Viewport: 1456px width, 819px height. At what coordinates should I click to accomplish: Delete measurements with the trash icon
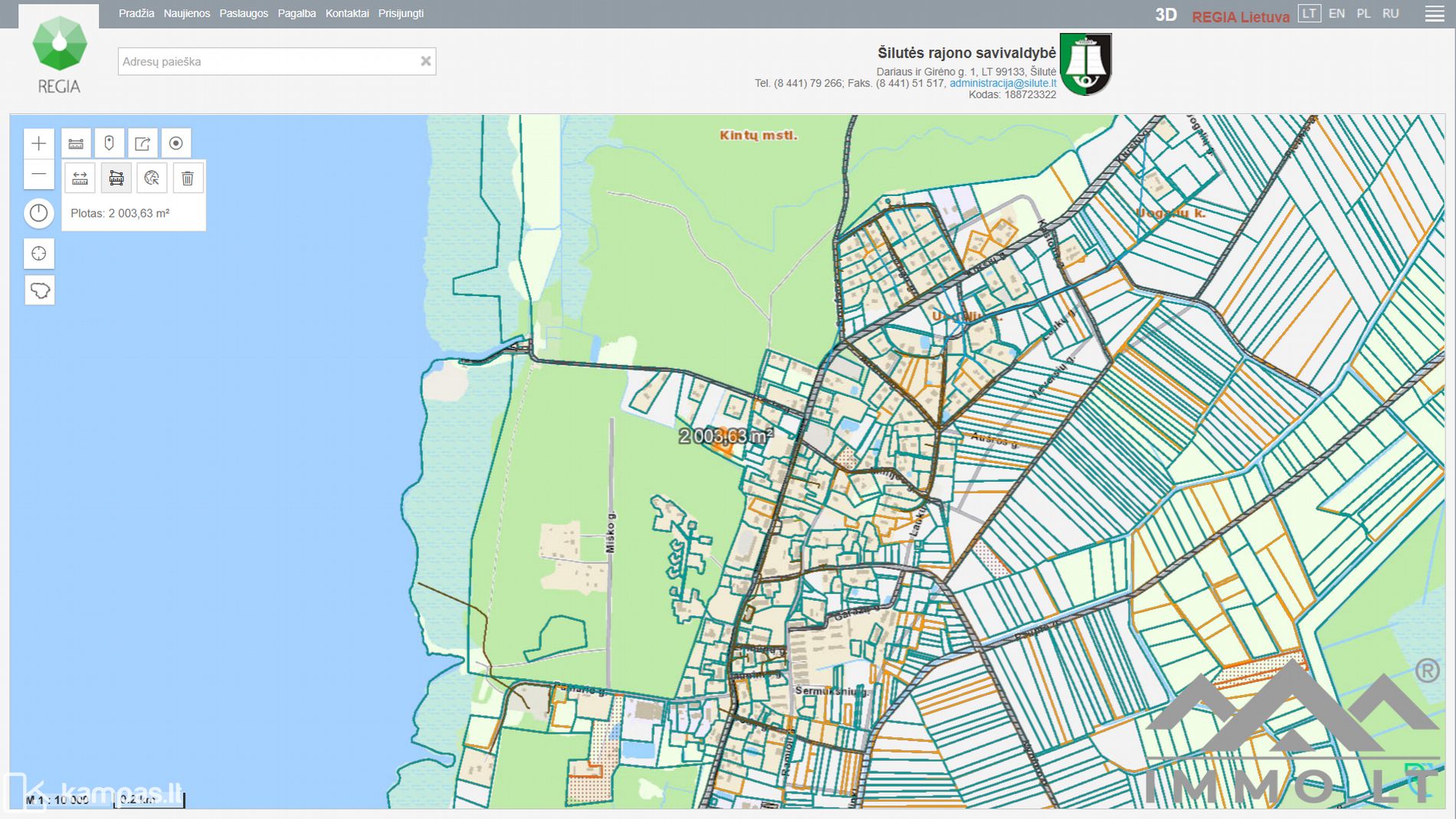(188, 179)
